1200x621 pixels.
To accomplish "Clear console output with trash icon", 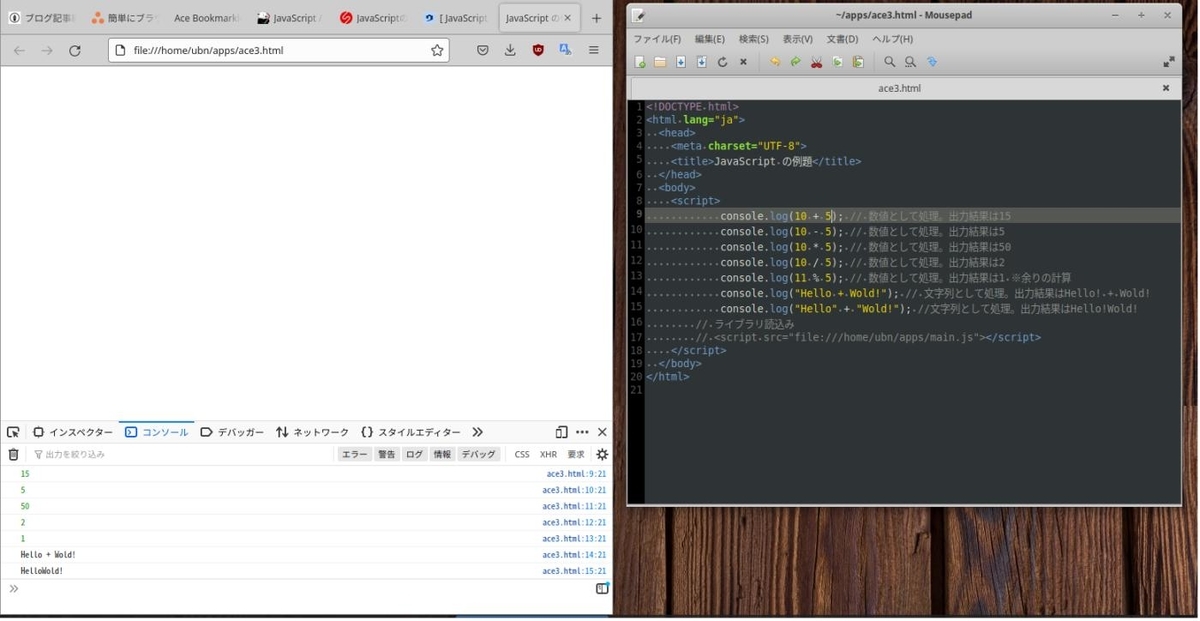I will click(13, 454).
